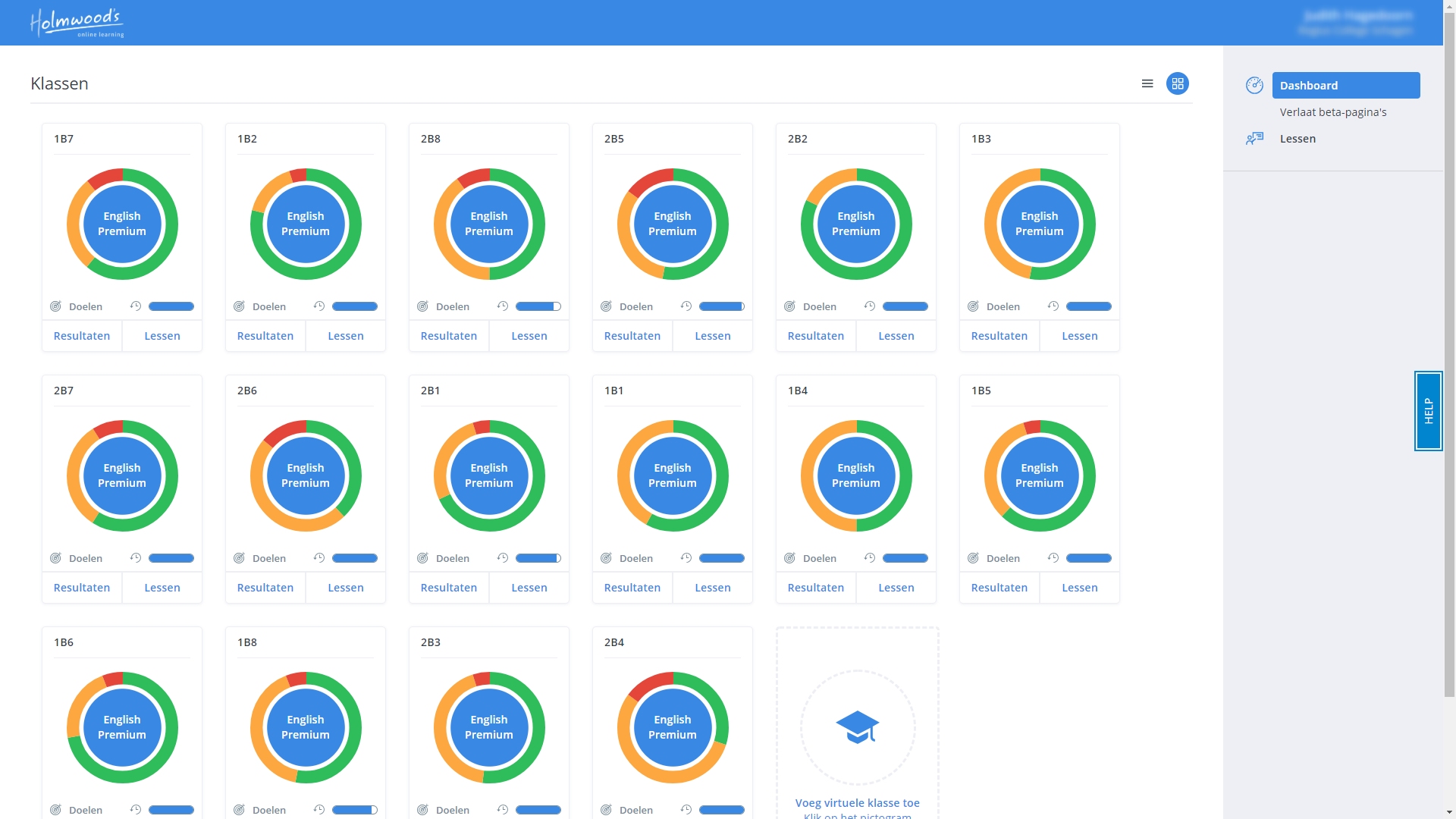The height and width of the screenshot is (819, 1456).
Task: Click the history clock icon on class 2B5
Action: (686, 306)
